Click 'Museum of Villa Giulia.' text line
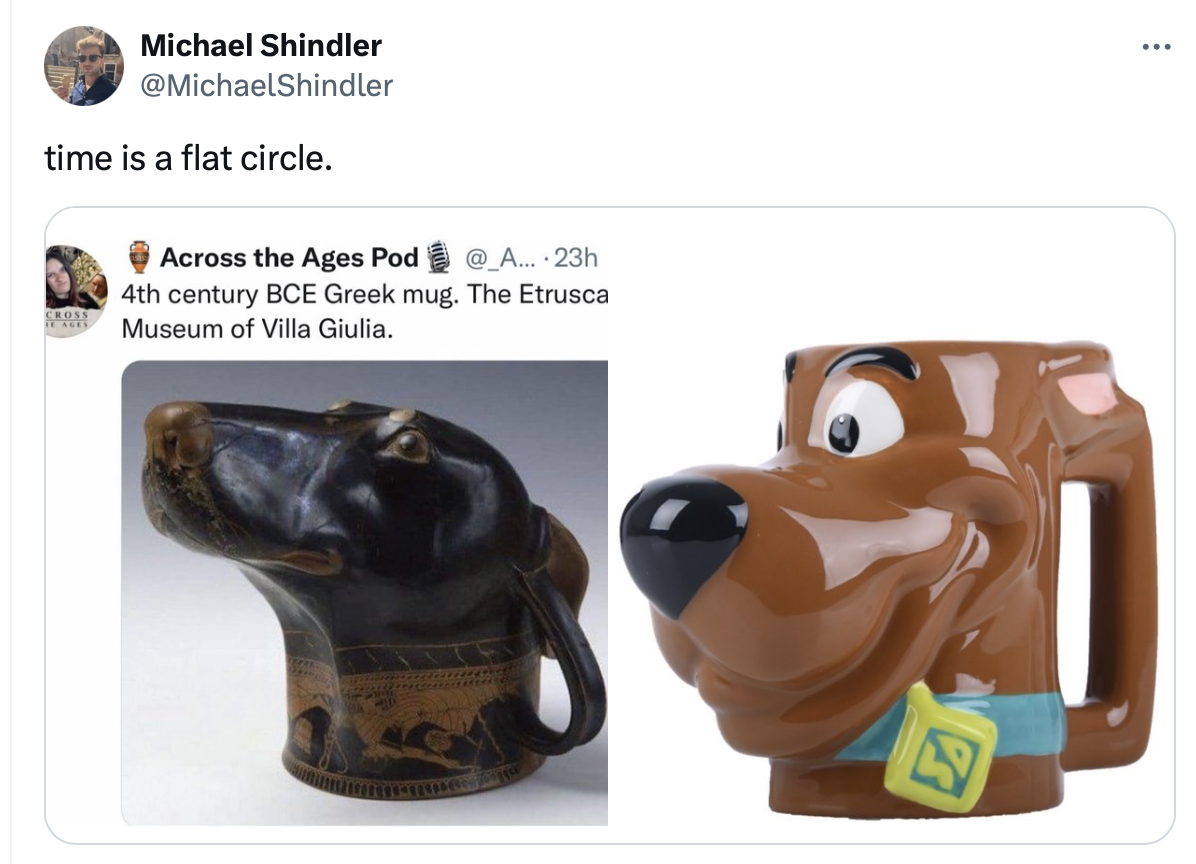Viewport: 1196px width, 864px height. click(x=258, y=329)
